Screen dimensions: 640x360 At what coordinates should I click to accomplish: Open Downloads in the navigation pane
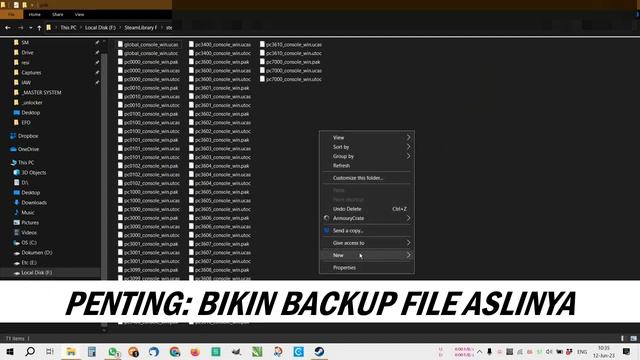click(34, 202)
